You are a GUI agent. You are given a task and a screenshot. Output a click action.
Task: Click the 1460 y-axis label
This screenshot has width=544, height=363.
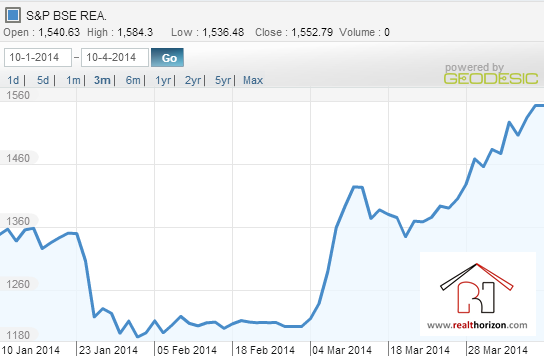coord(18,158)
